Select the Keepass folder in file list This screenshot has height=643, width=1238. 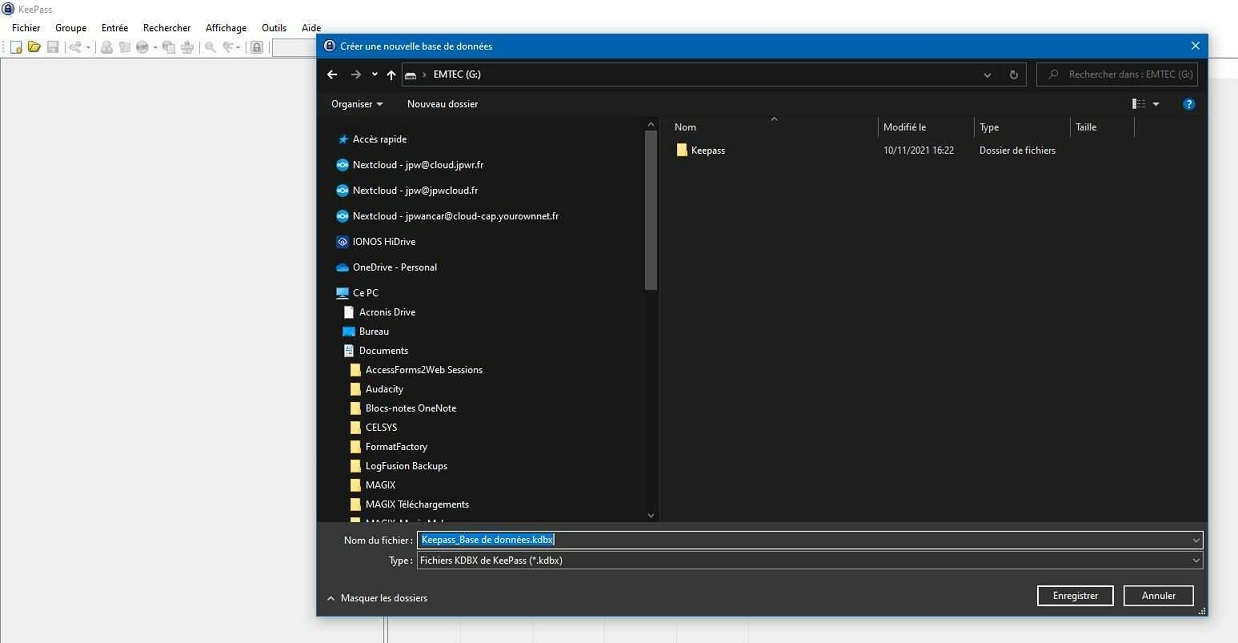click(708, 150)
